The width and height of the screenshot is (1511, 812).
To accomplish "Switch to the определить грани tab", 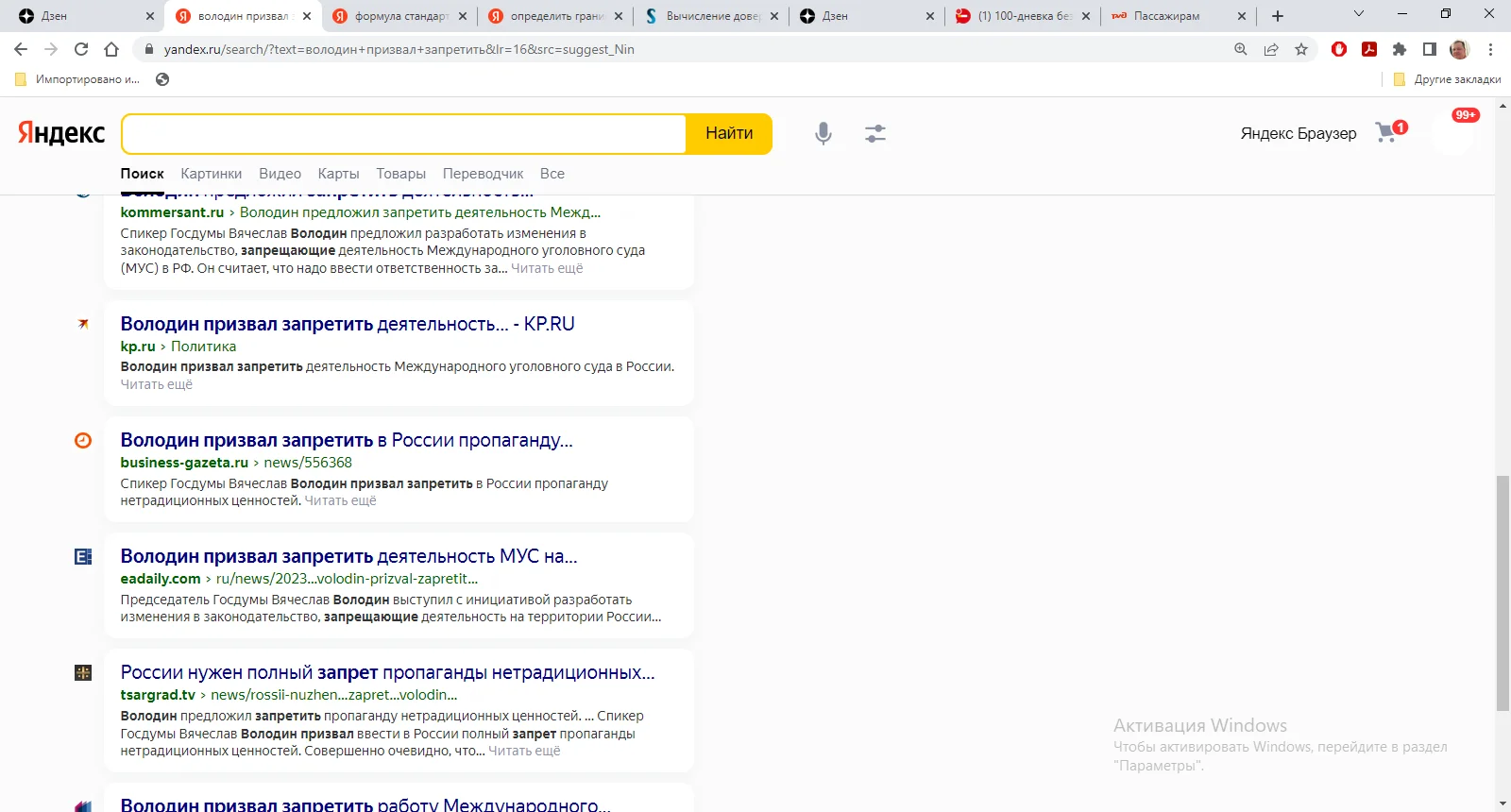I will coord(556,16).
